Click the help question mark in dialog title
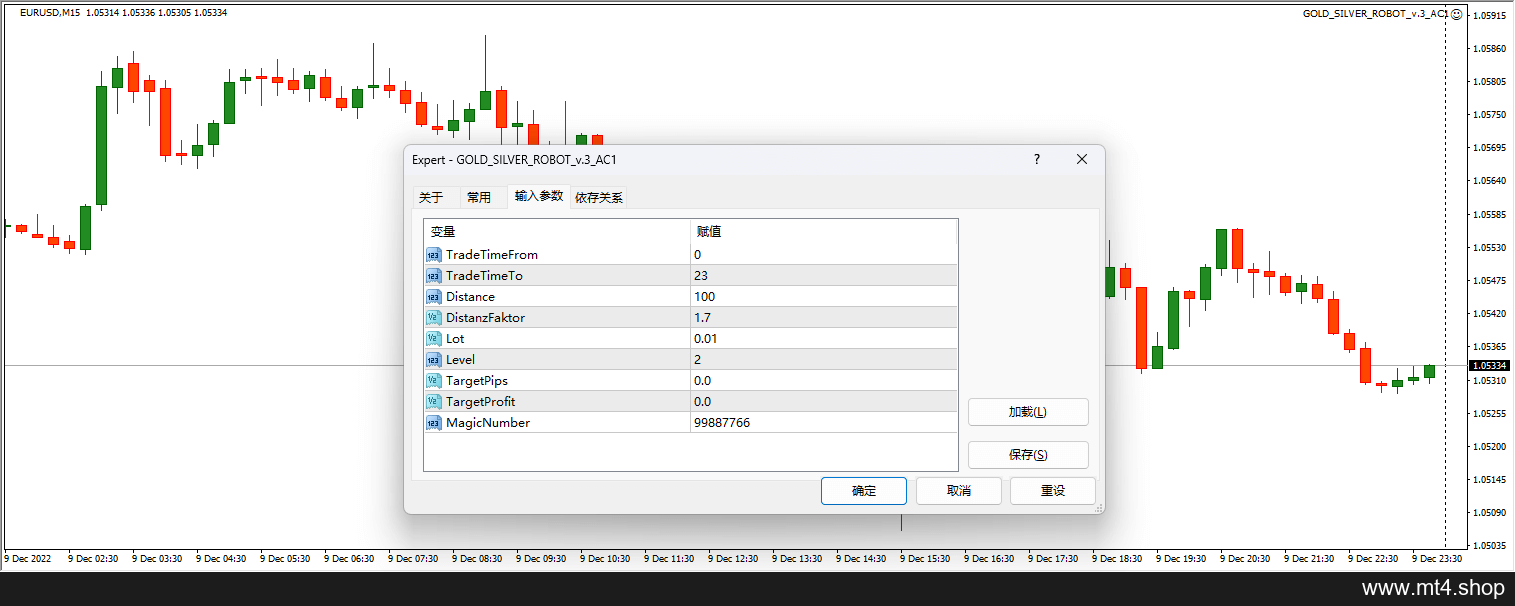Screen dimensions: 1515x606 [x=1037, y=159]
